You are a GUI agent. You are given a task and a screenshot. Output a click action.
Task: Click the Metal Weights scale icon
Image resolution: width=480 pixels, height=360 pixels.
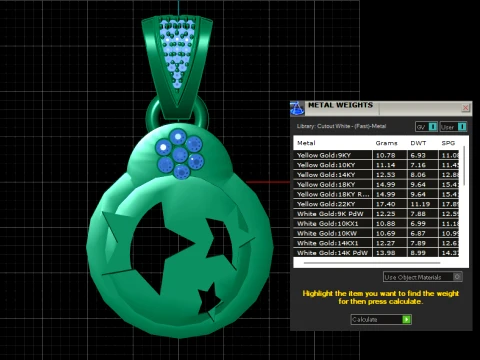pos(297,108)
